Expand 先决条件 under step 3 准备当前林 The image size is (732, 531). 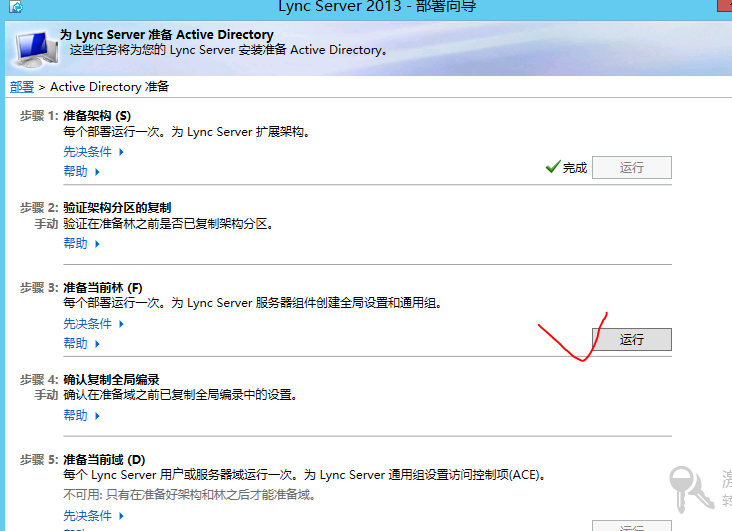tap(93, 324)
